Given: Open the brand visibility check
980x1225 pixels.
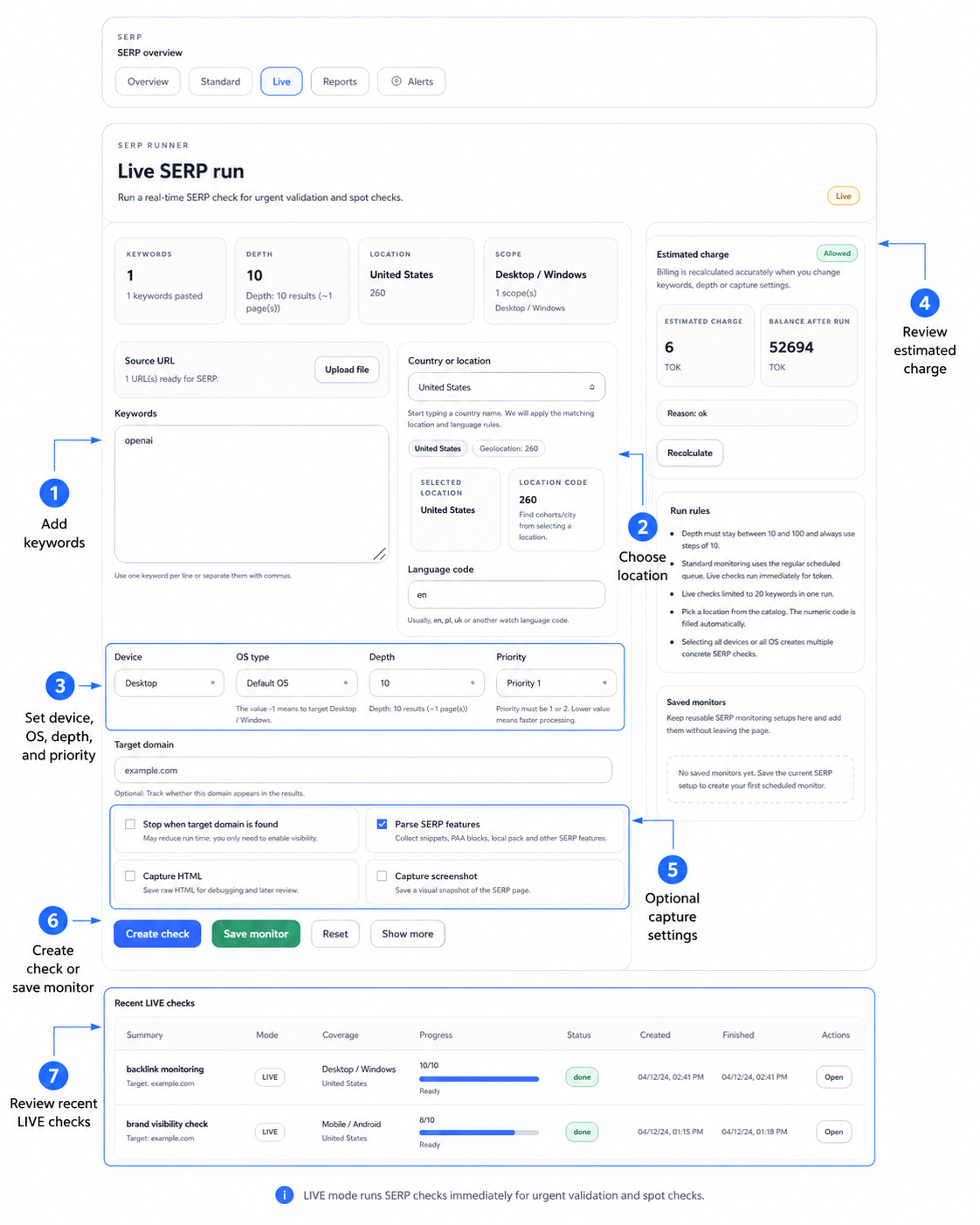Looking at the screenshot, I should [x=834, y=1132].
